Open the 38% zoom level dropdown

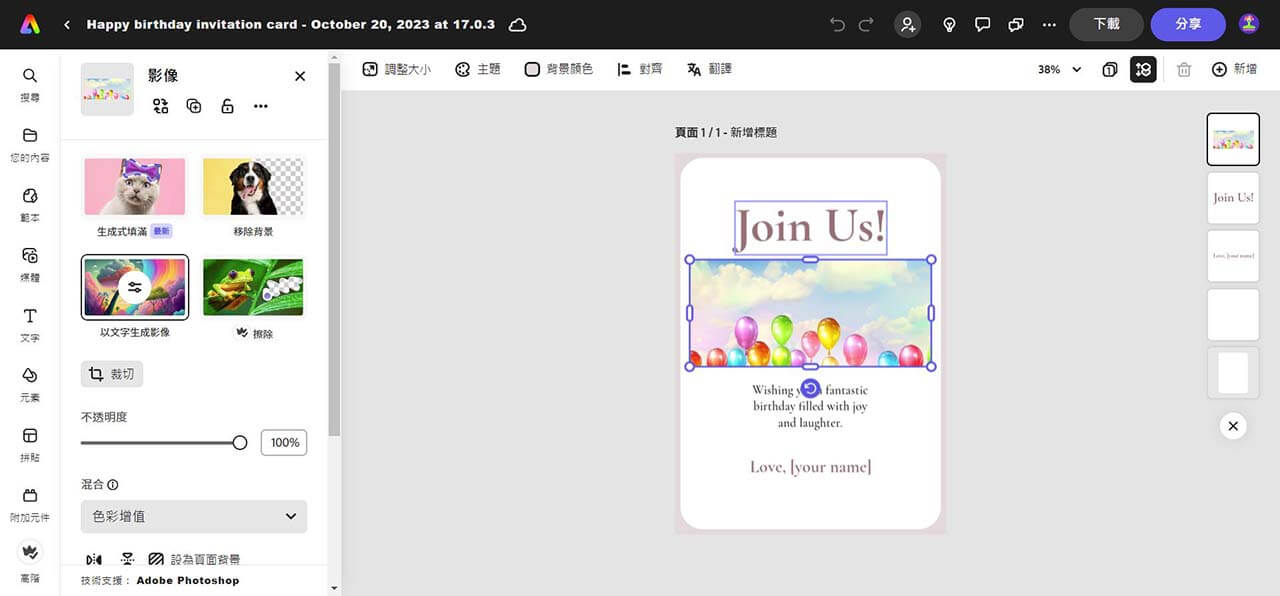point(1060,69)
